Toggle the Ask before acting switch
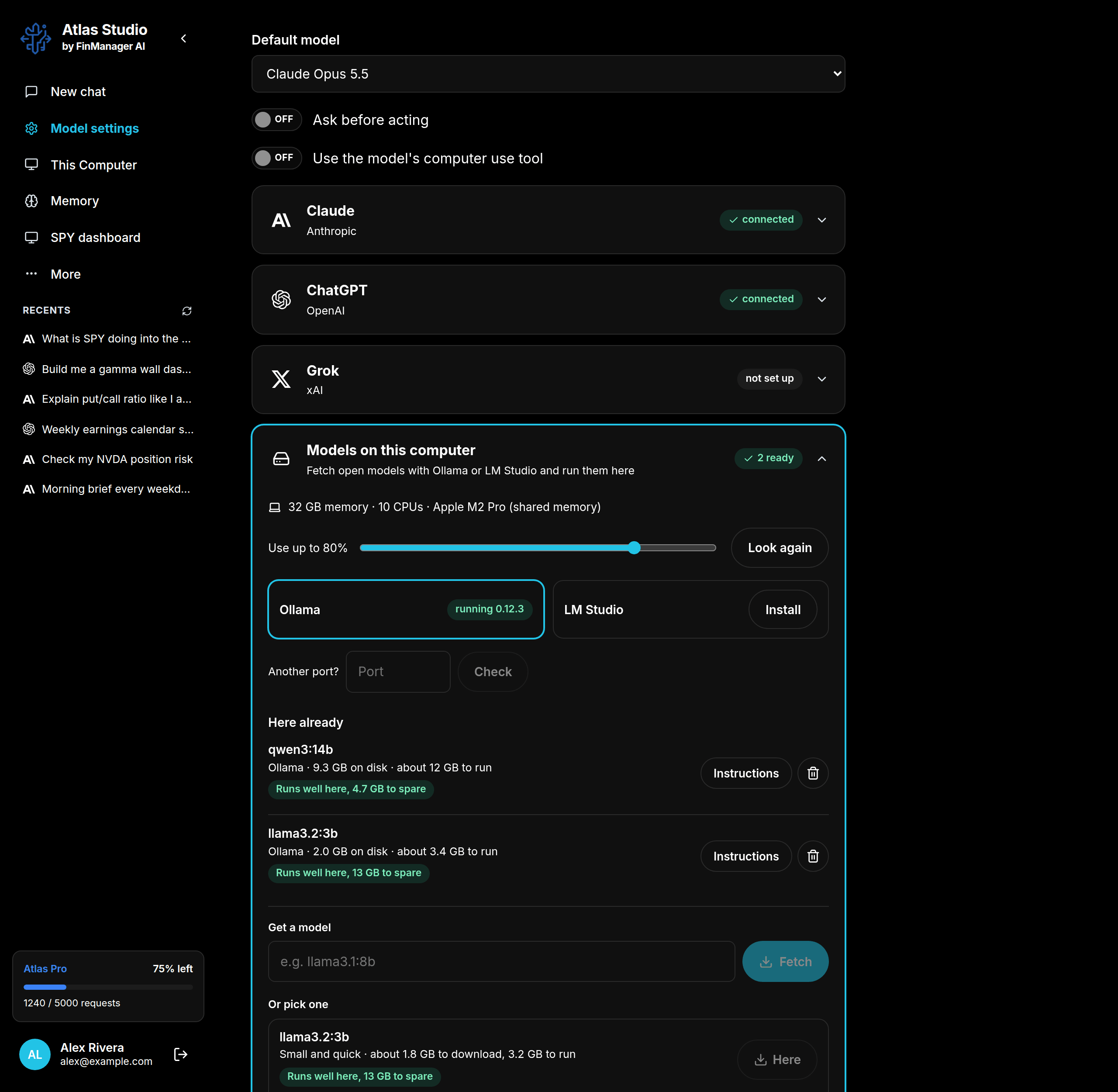1118x1092 pixels. click(x=276, y=119)
